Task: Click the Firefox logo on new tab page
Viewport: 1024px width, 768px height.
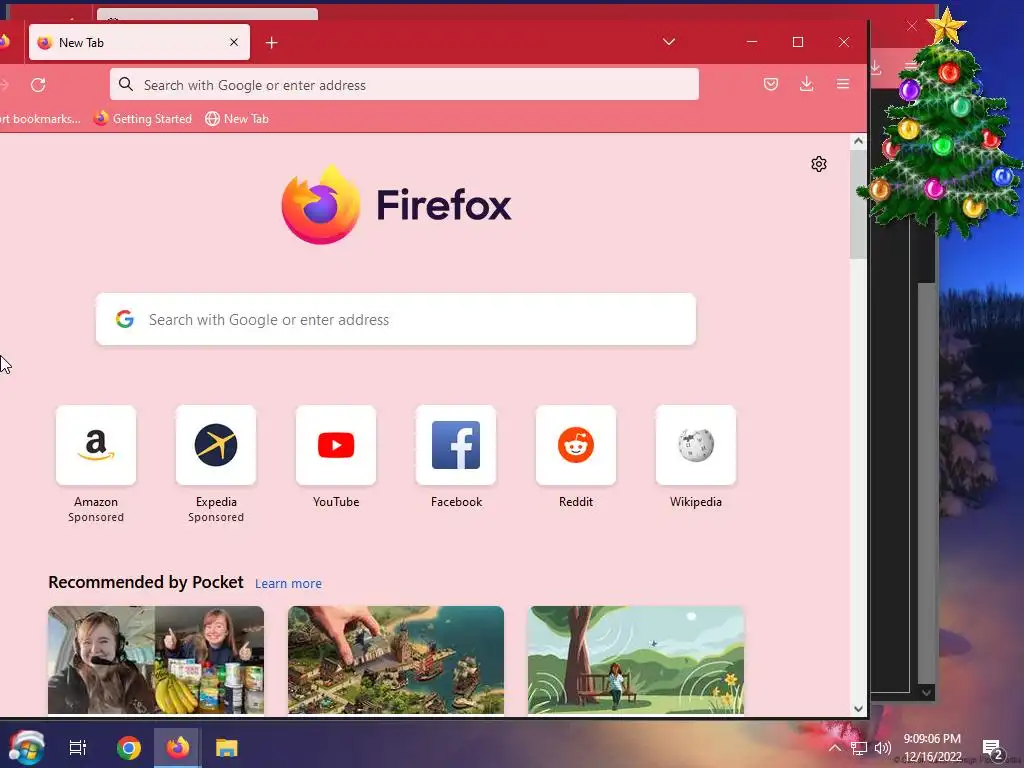Action: (x=396, y=204)
